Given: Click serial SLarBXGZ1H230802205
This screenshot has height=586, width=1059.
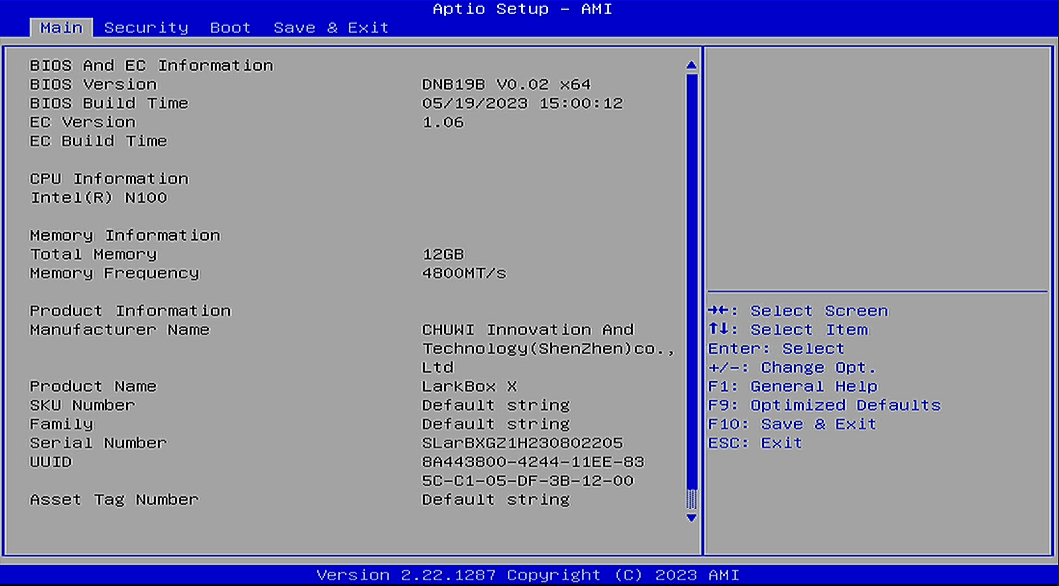Looking at the screenshot, I should [x=522, y=444].
